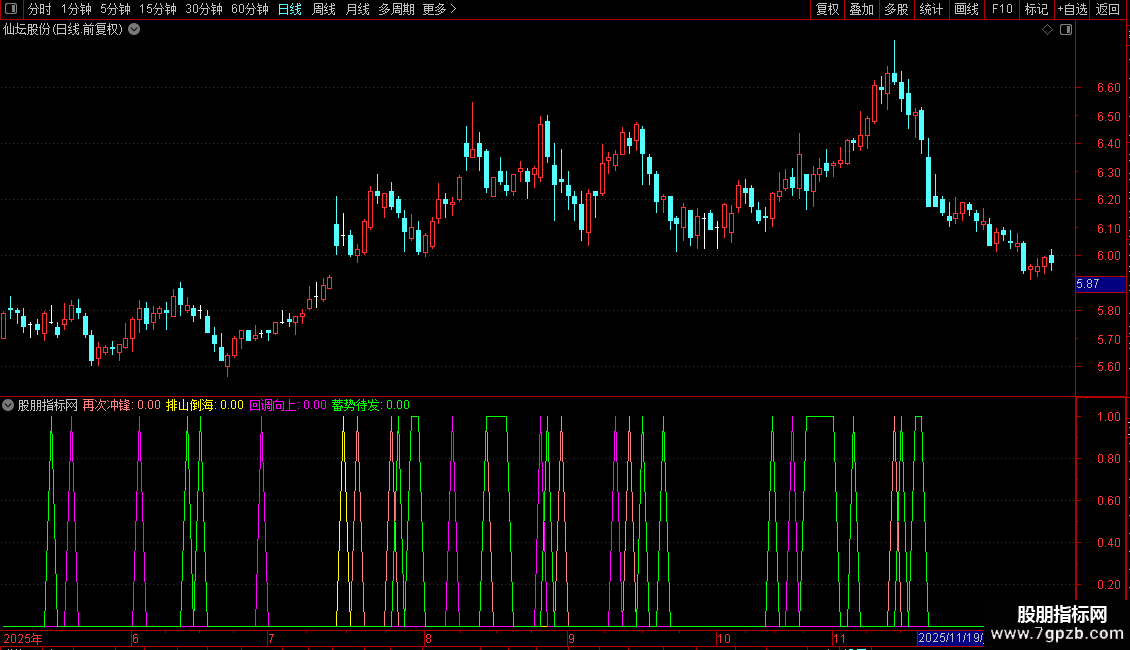Select the 30分钟 period
Image resolution: width=1130 pixels, height=650 pixels.
click(x=204, y=9)
